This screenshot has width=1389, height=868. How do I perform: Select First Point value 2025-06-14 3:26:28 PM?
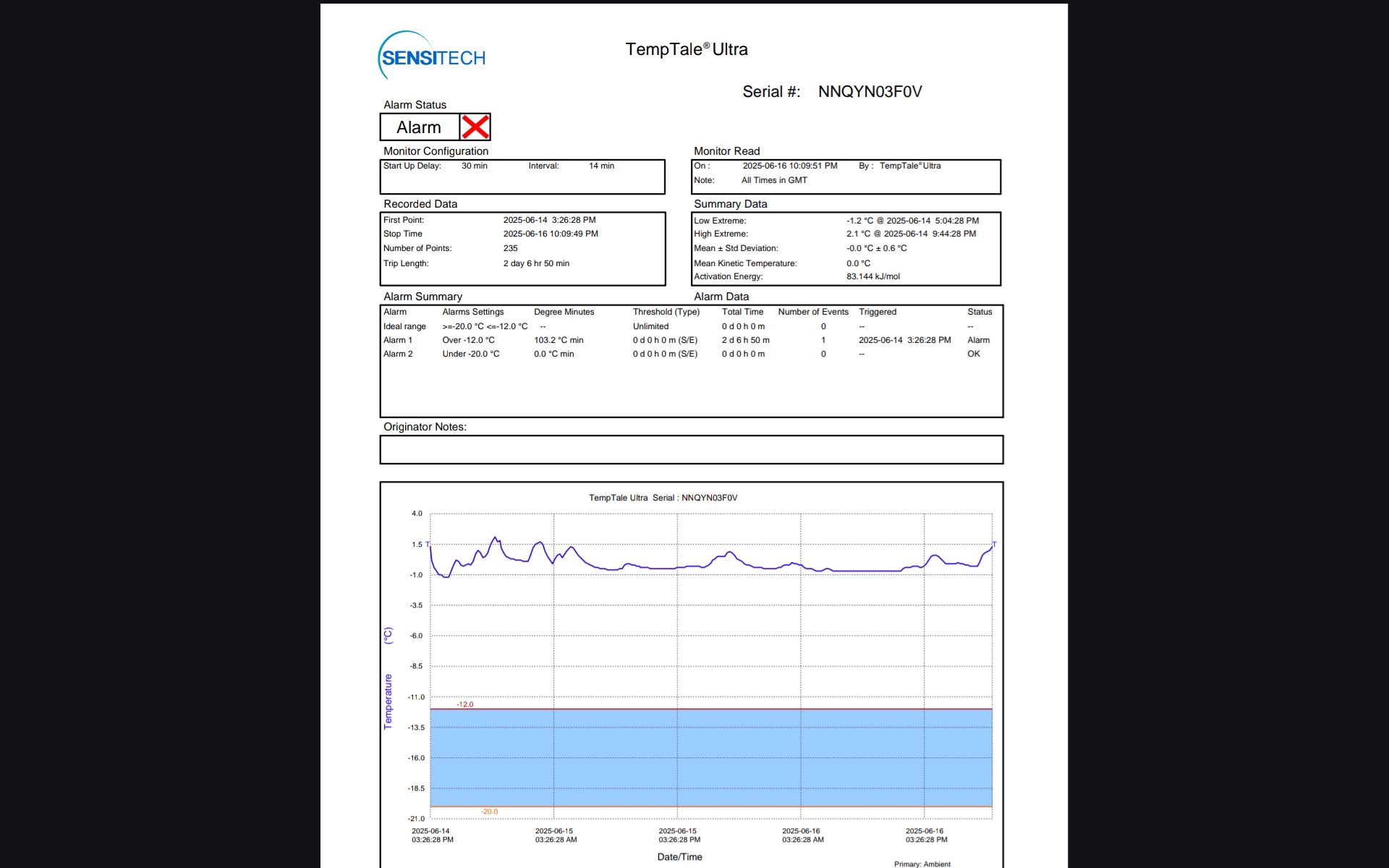550,220
